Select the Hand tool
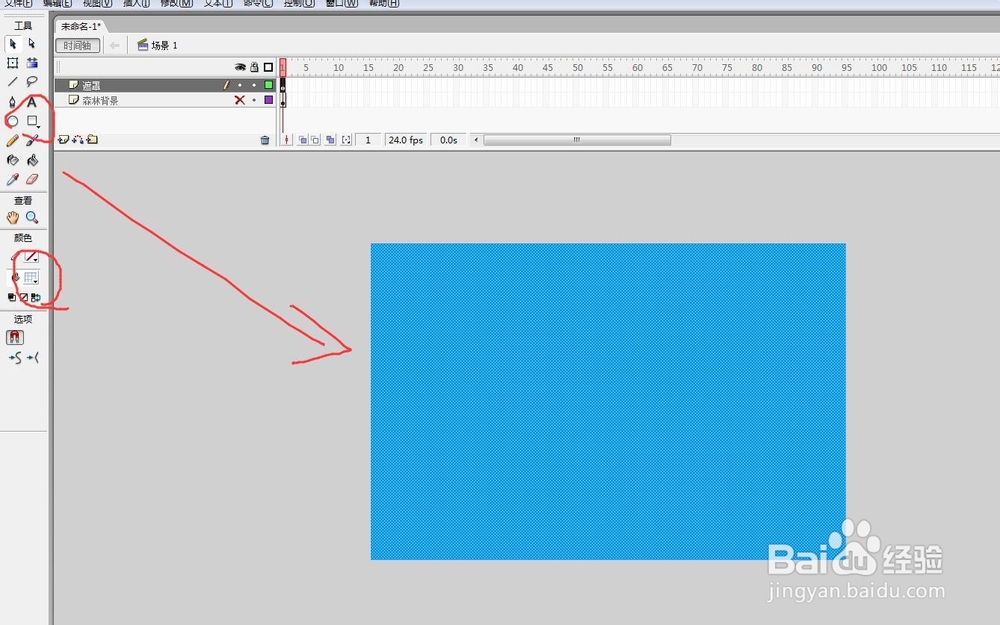 point(12,217)
